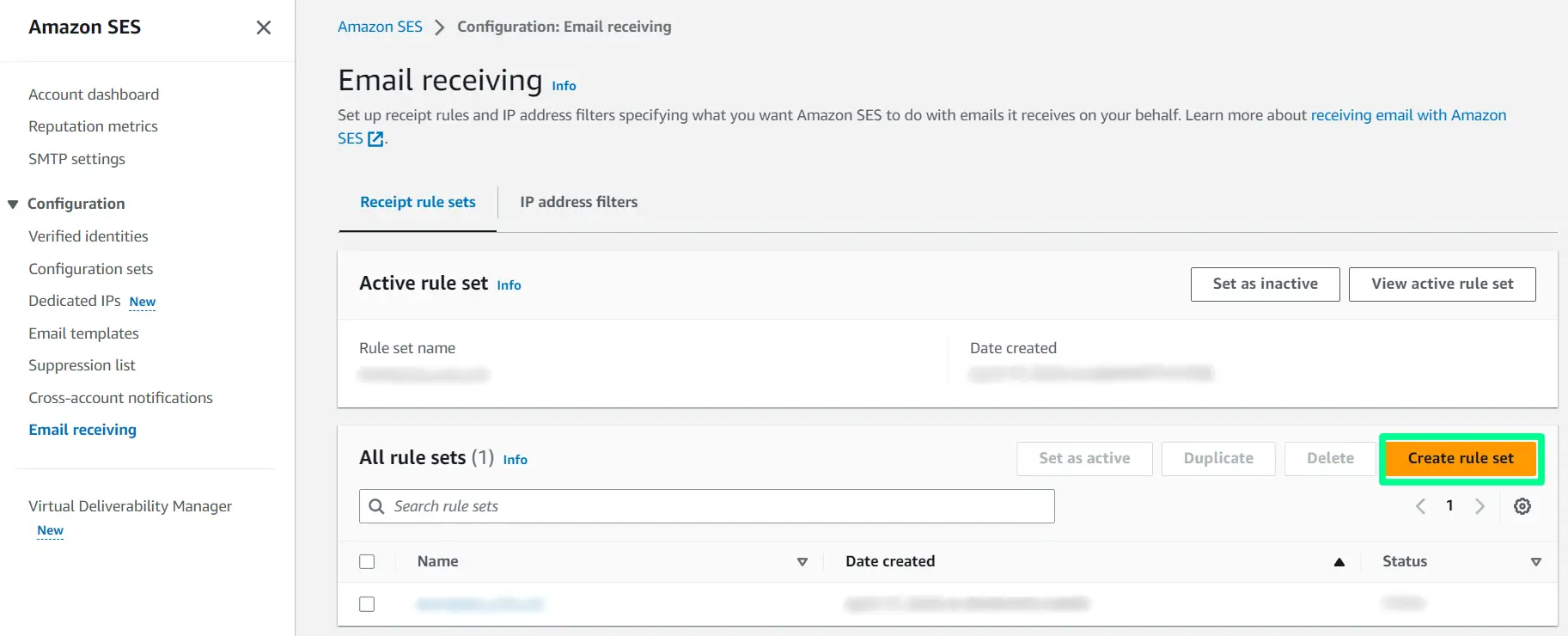The height and width of the screenshot is (636, 1568).
Task: Open Cross-account notifications
Action: pos(120,398)
